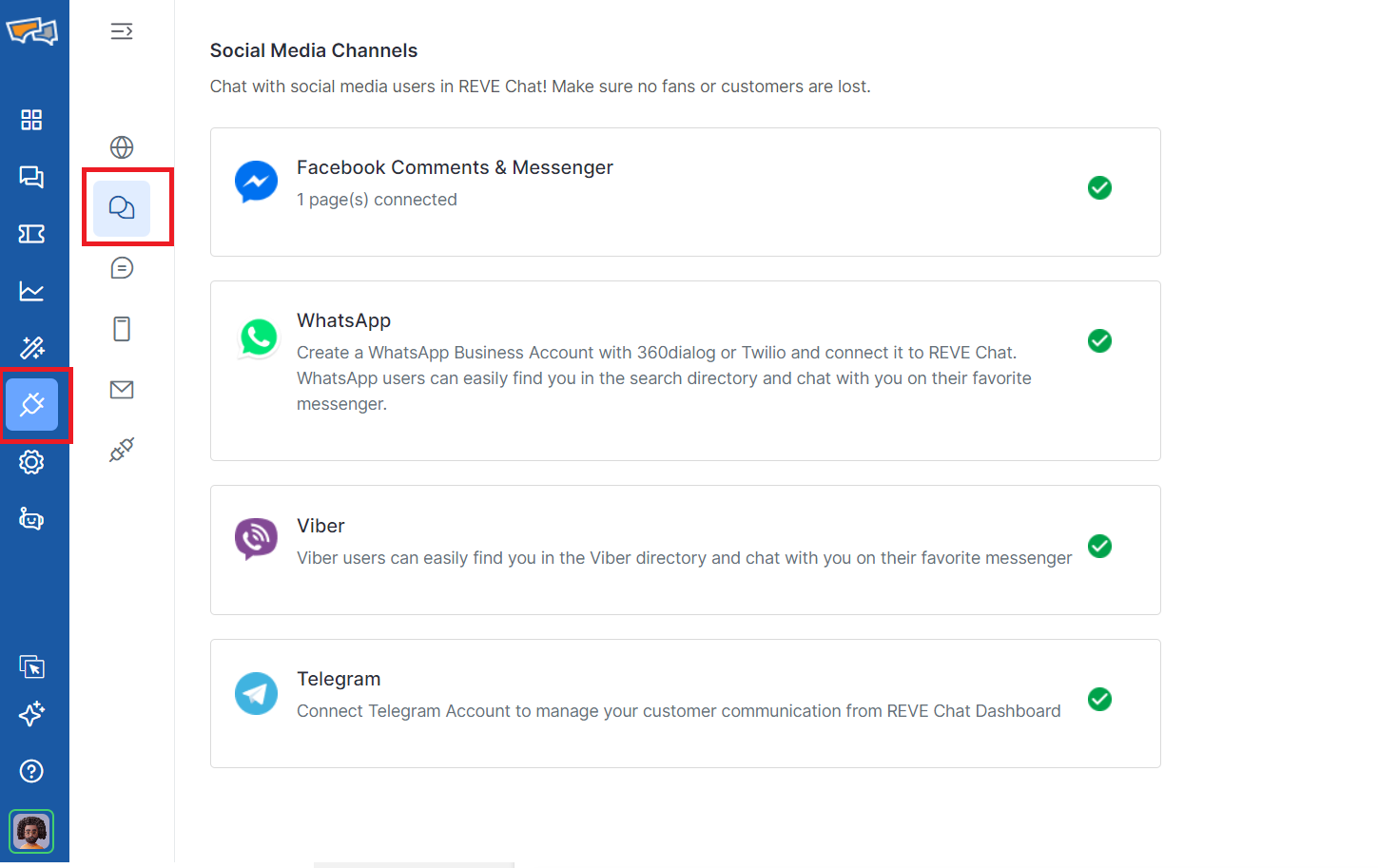The height and width of the screenshot is (868, 1378).
Task: Select the Website globe channel icon
Action: click(x=122, y=147)
